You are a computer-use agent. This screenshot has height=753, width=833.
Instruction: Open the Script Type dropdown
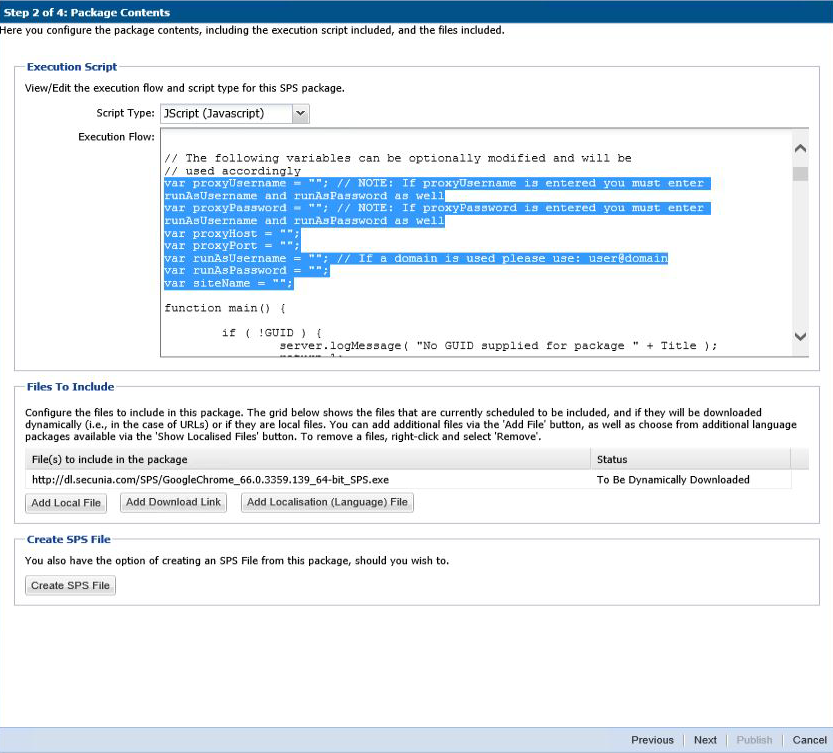tap(299, 113)
